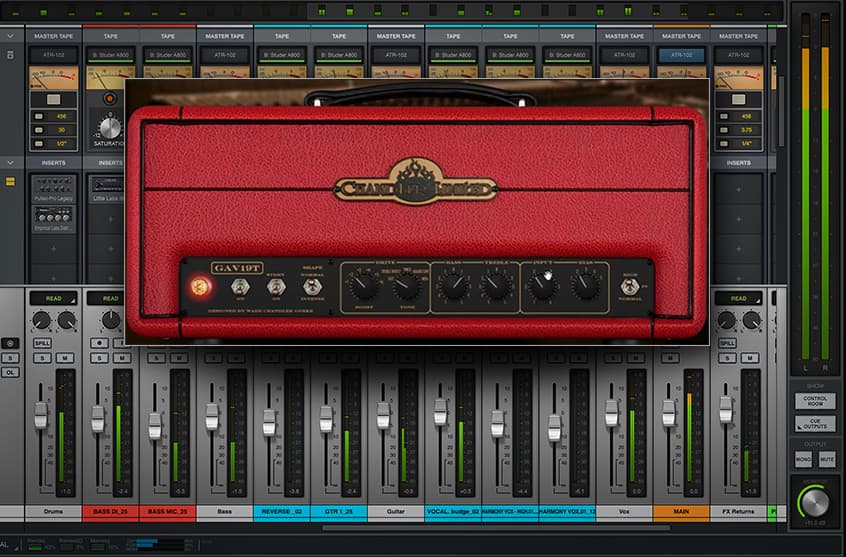Image resolution: width=846 pixels, height=557 pixels.
Task: Click ATR-102 selector on FX Returns strip
Action: pos(738,55)
